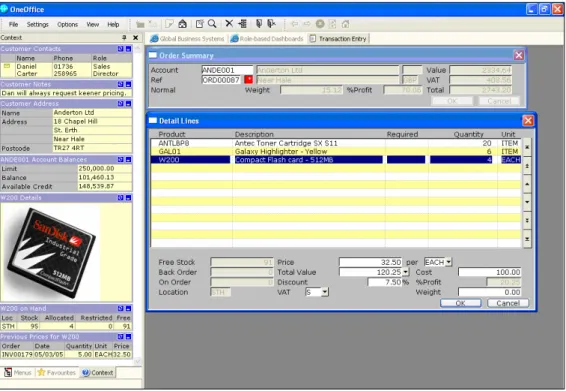Viewport: 566px width, 391px height.
Task: Jump to first line in Detail Lines
Action: [x=527, y=147]
